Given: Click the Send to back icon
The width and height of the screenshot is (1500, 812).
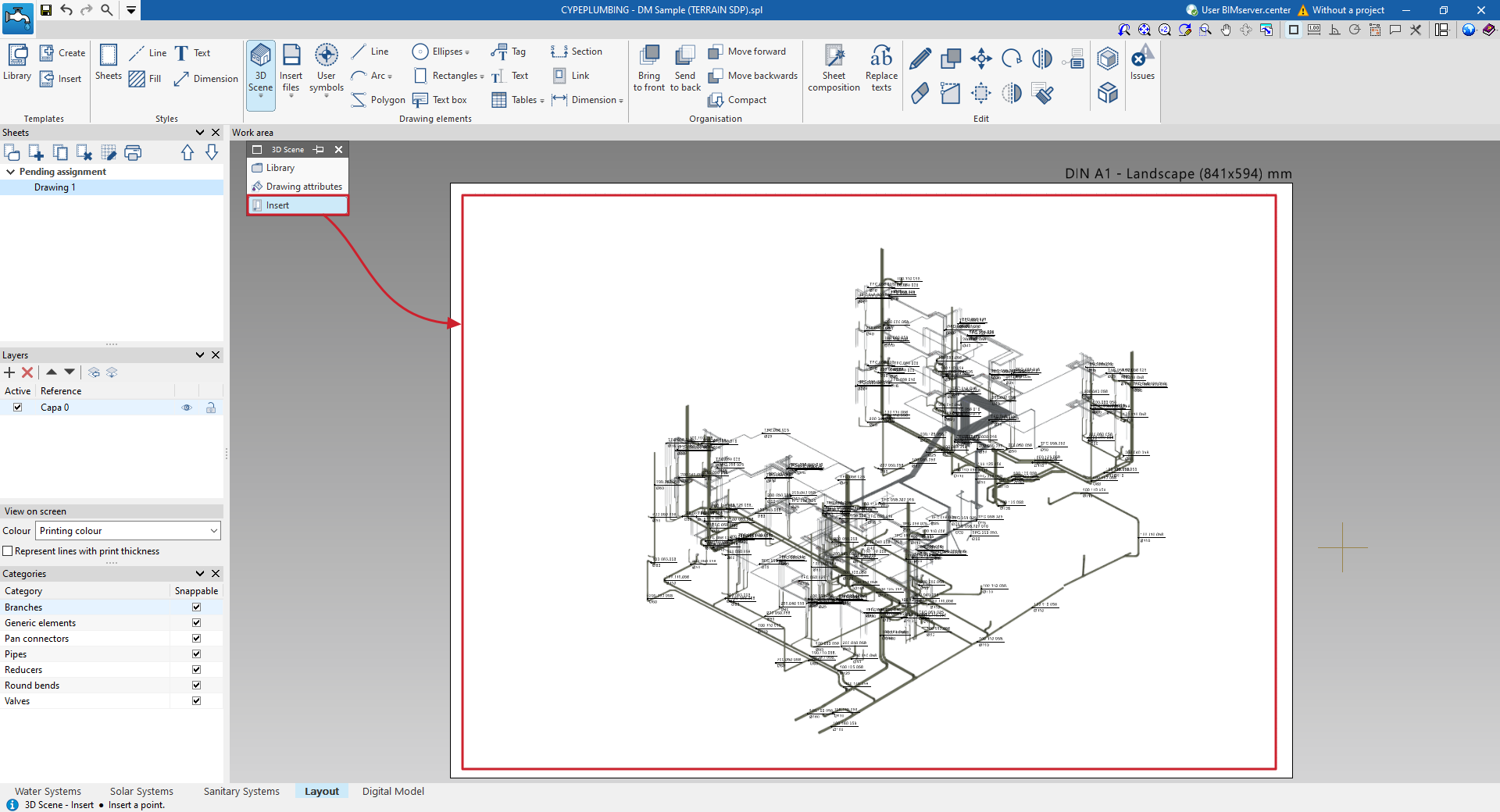Looking at the screenshot, I should point(684,68).
